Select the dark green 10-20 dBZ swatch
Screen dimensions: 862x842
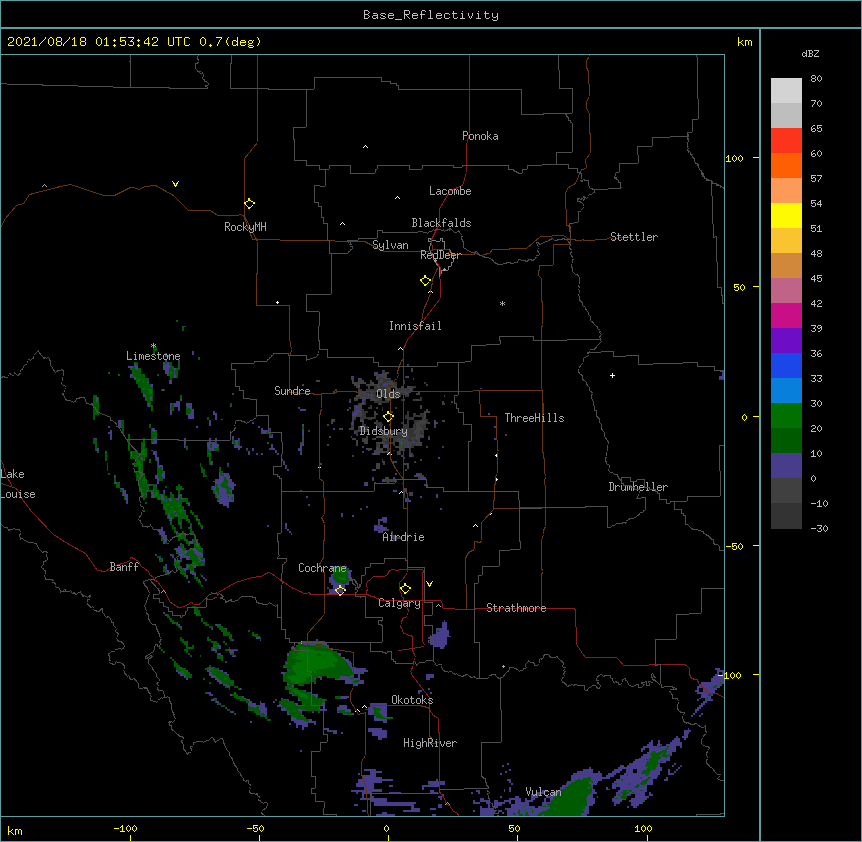(x=786, y=440)
